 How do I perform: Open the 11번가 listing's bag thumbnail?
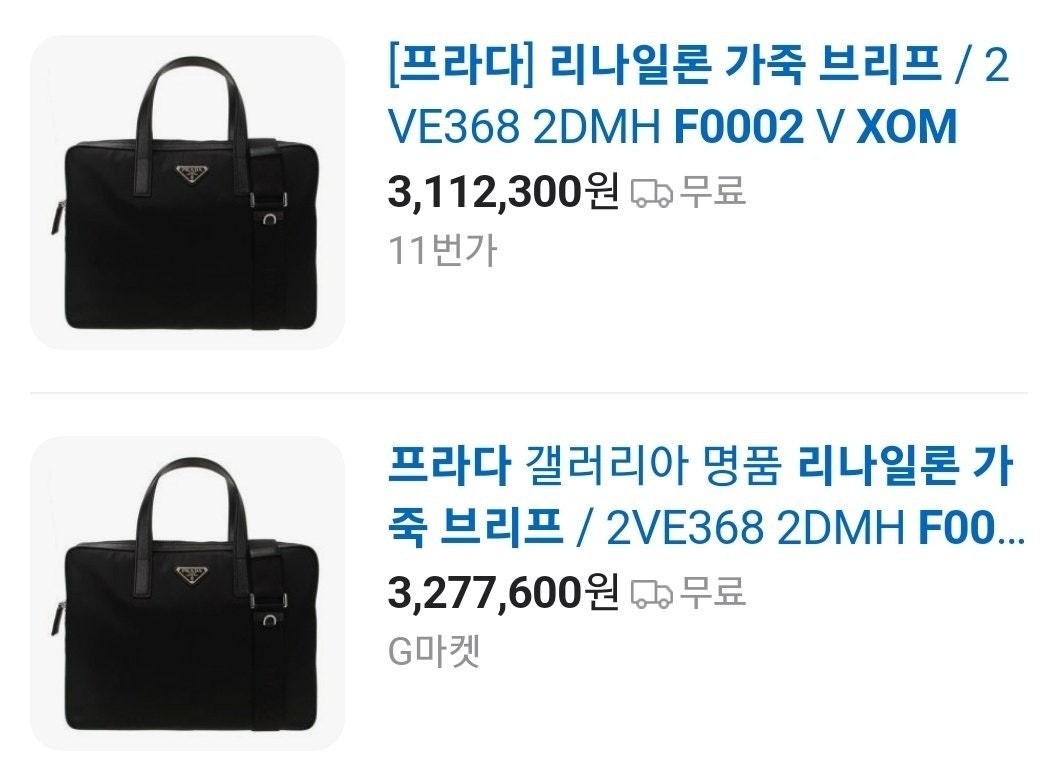coord(188,192)
